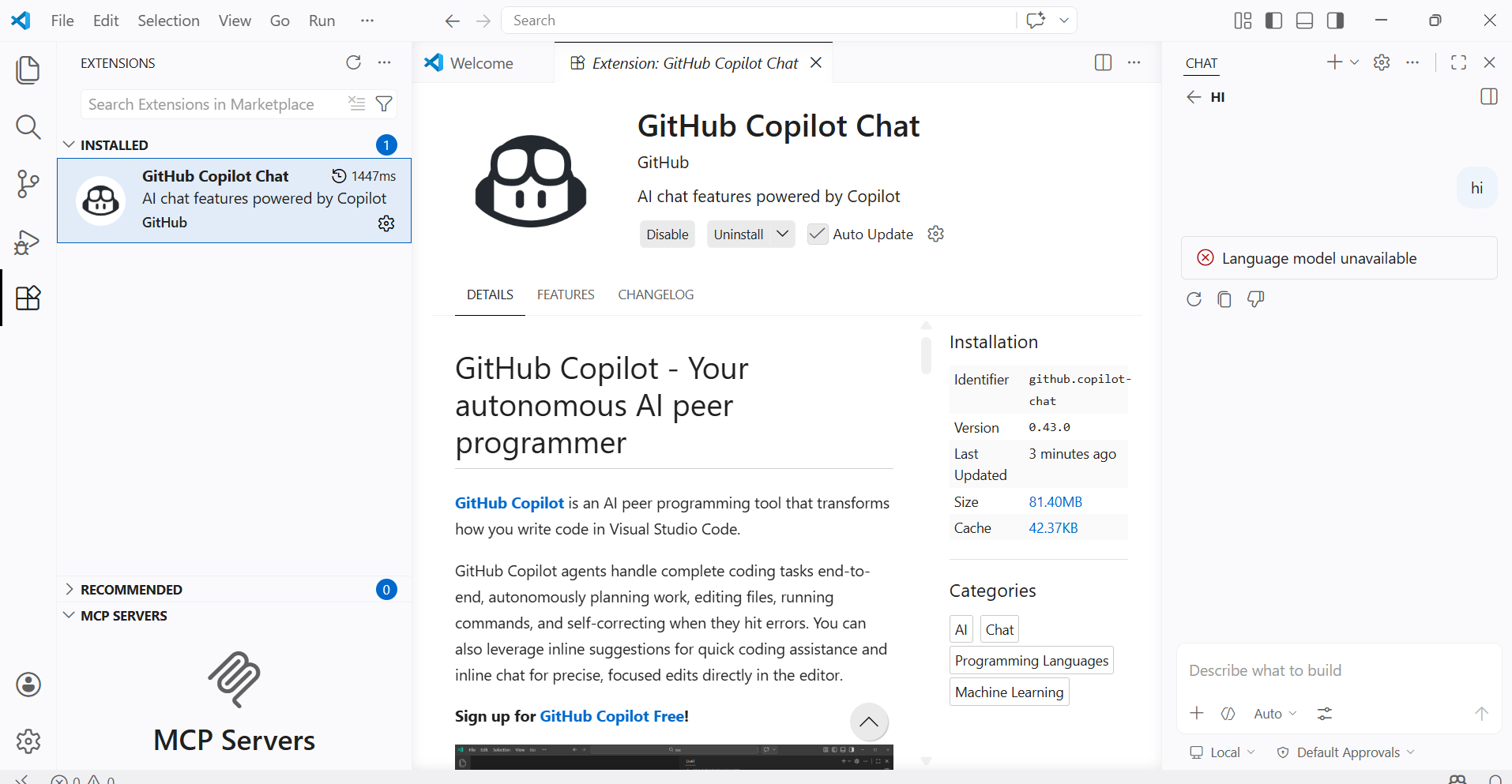
Task: Open the gear for GitHub Copilot Chat row
Action: (x=386, y=223)
